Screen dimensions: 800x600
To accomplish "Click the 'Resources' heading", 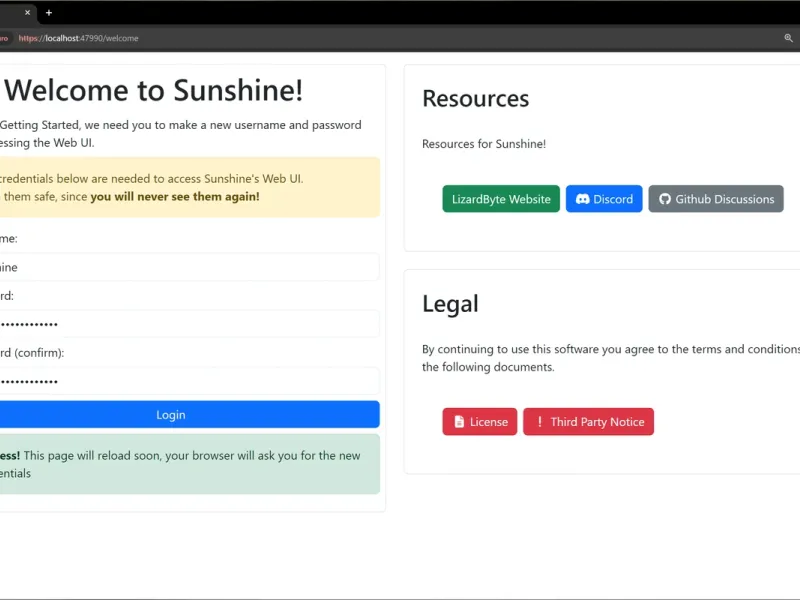I will point(476,98).
